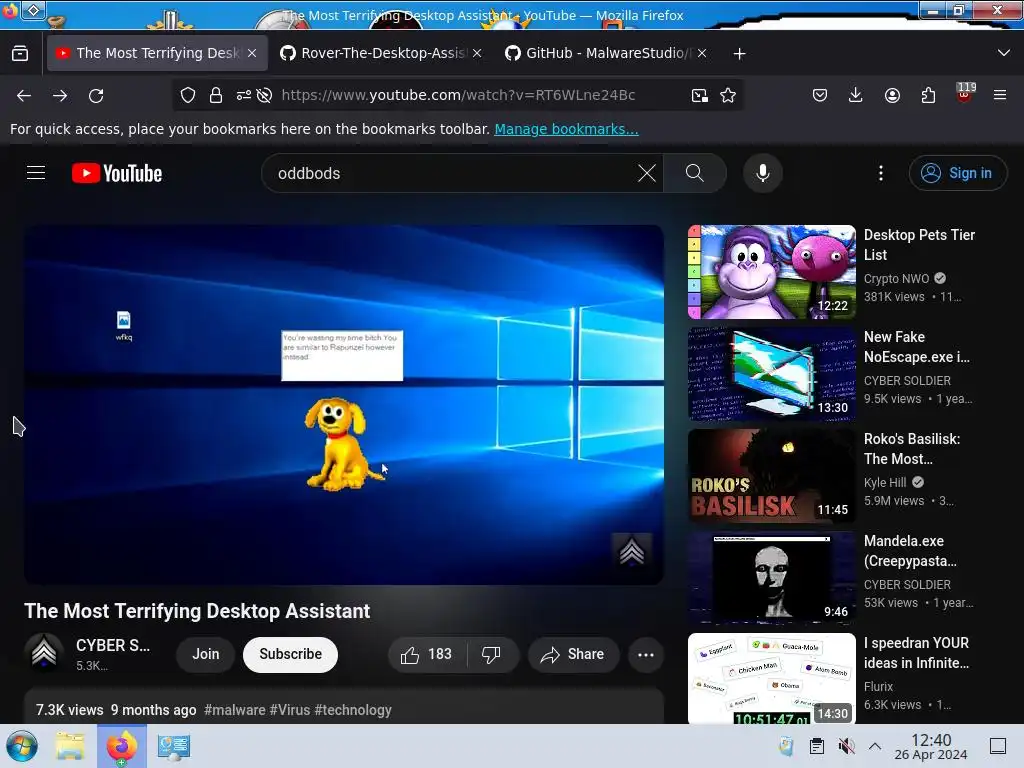Click the #malware hashtag
The height and width of the screenshot is (768, 1024).
point(235,710)
